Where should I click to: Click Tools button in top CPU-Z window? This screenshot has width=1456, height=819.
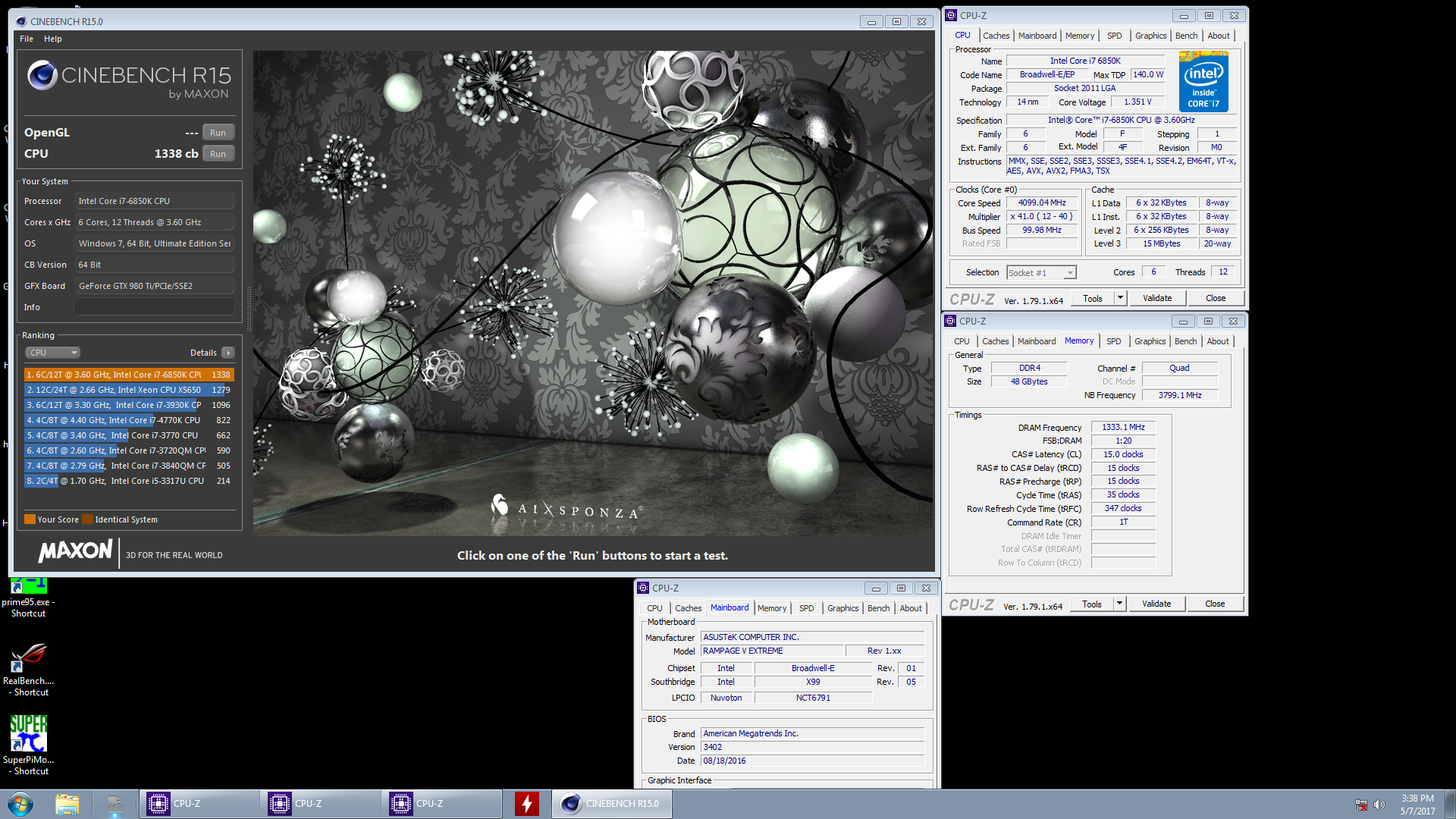click(1093, 298)
